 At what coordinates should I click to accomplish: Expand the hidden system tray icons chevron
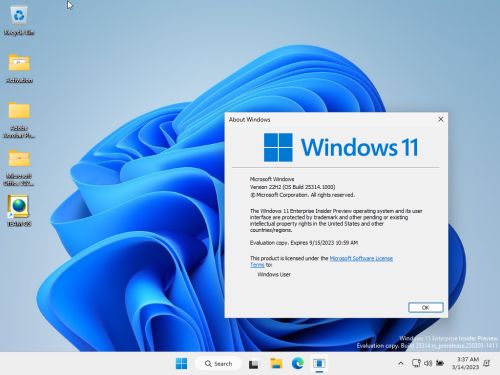(401, 363)
